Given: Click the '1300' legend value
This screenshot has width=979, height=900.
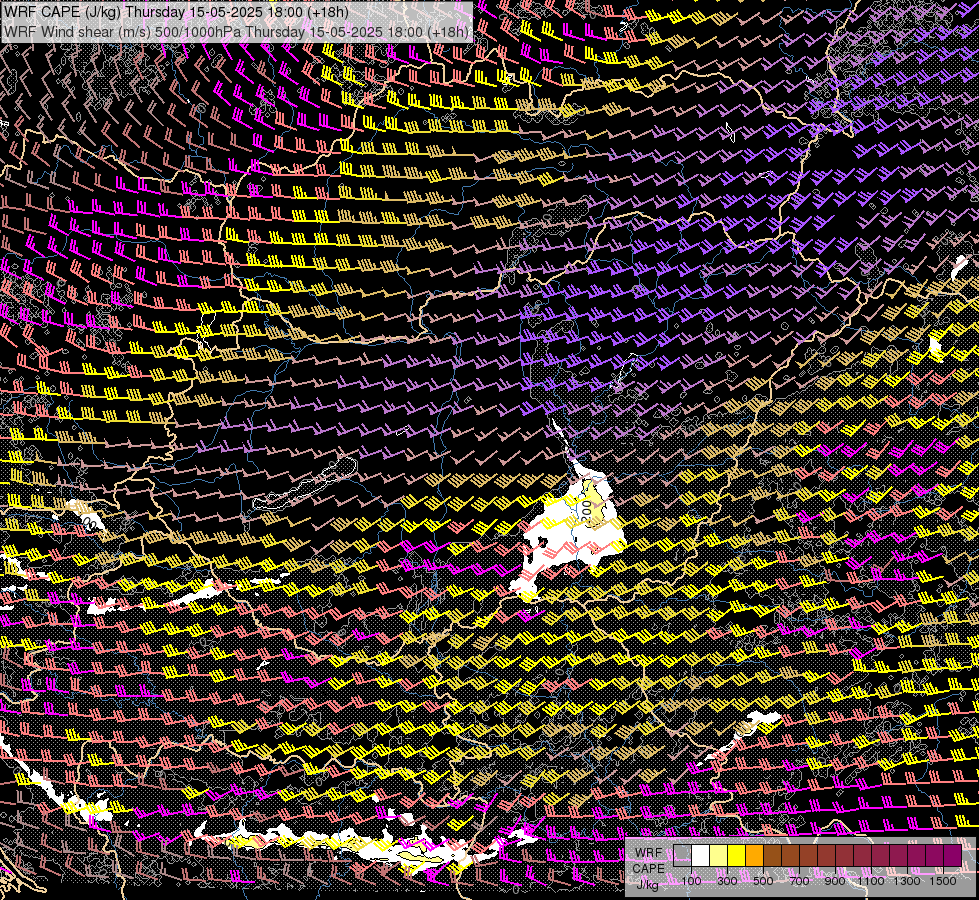Looking at the screenshot, I should coord(907,881).
